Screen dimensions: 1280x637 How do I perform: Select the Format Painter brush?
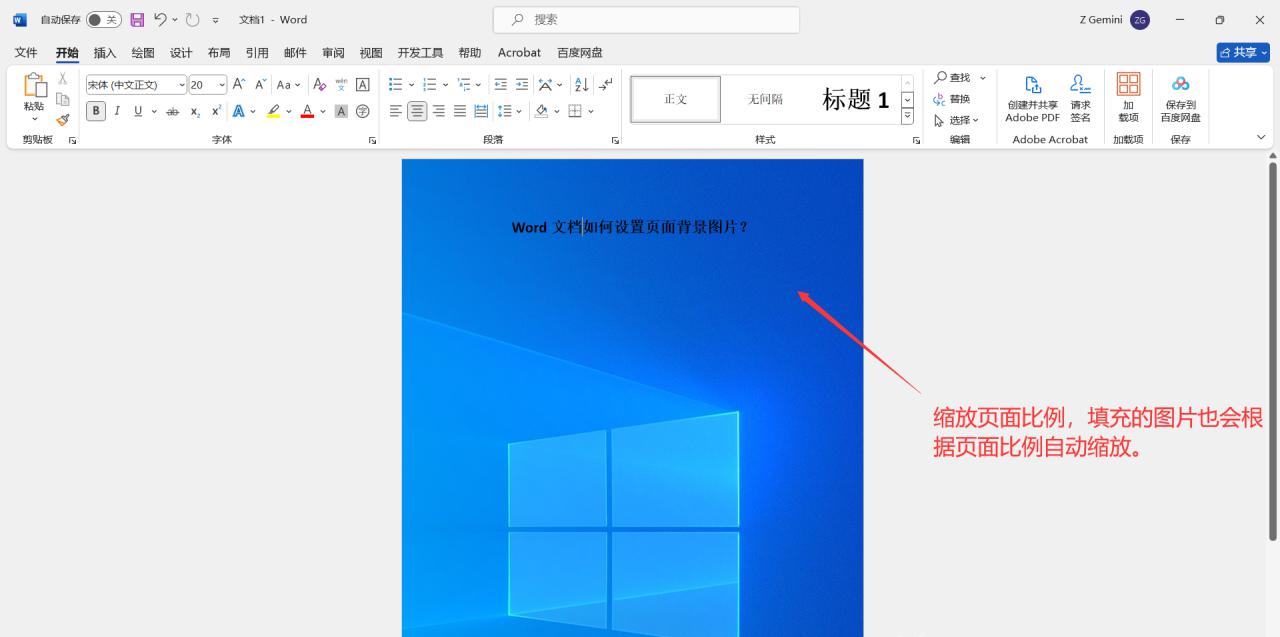(62, 120)
